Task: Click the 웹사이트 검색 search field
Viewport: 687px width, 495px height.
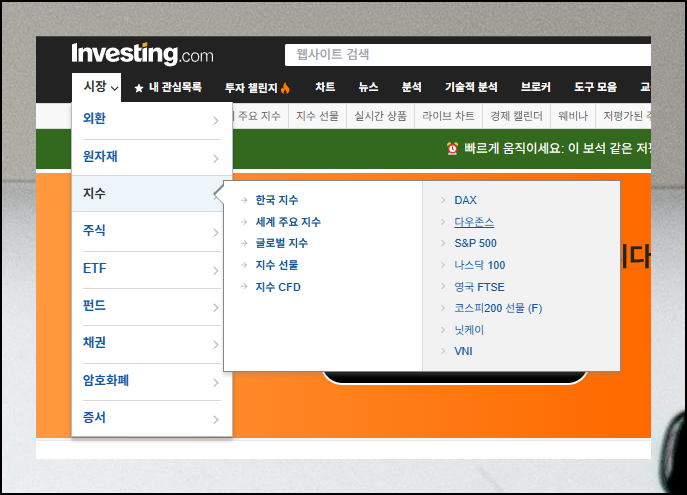Action: point(467,55)
